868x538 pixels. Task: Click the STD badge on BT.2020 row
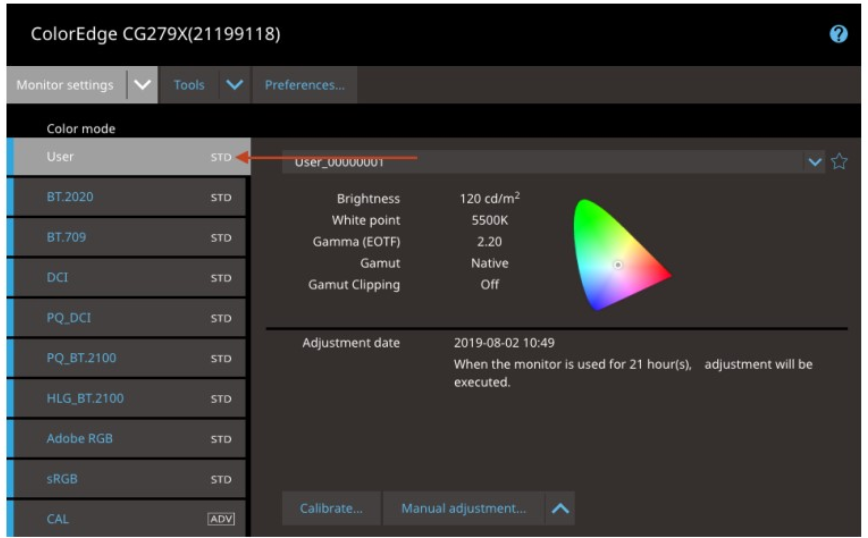pos(221,198)
